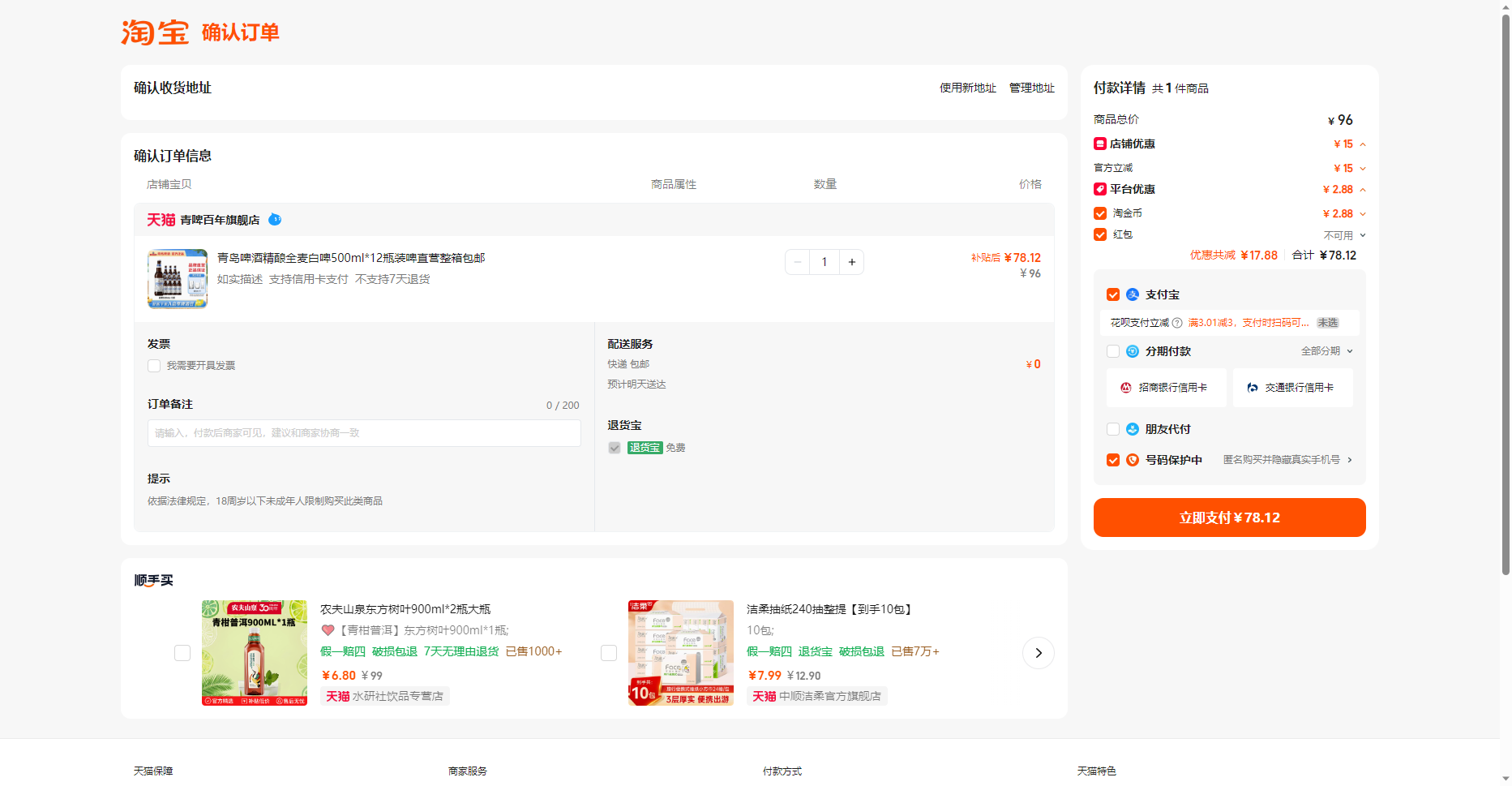
Task: Toggle the 红包 checkbox
Action: pos(1100,234)
